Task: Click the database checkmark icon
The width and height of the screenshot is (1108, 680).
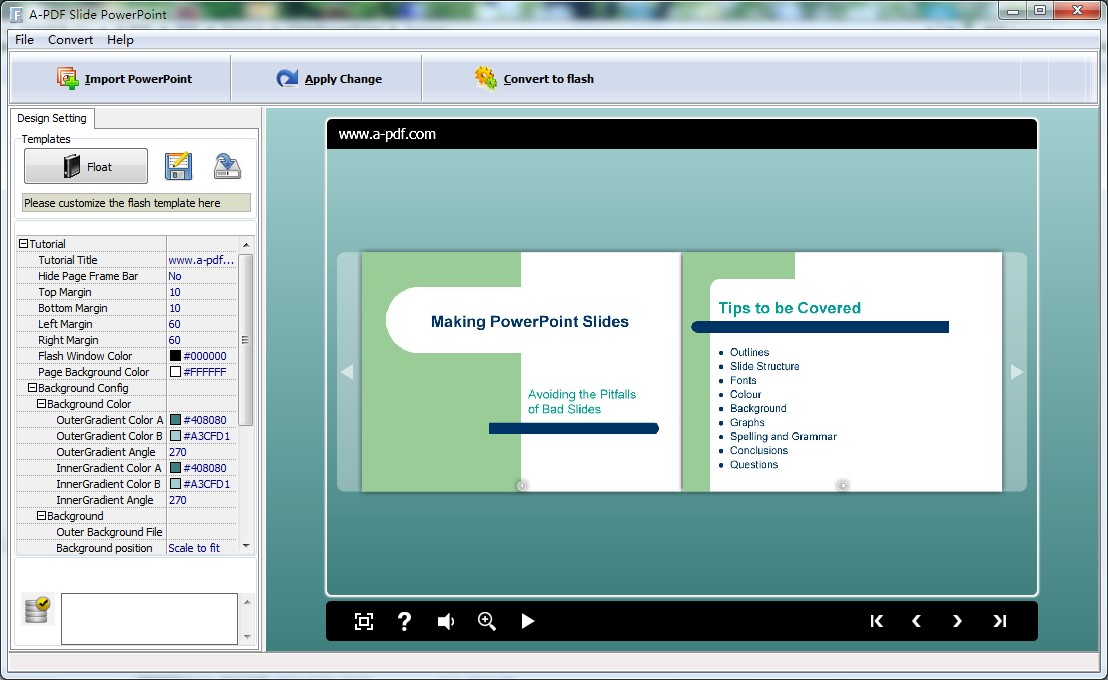Action: 36,609
